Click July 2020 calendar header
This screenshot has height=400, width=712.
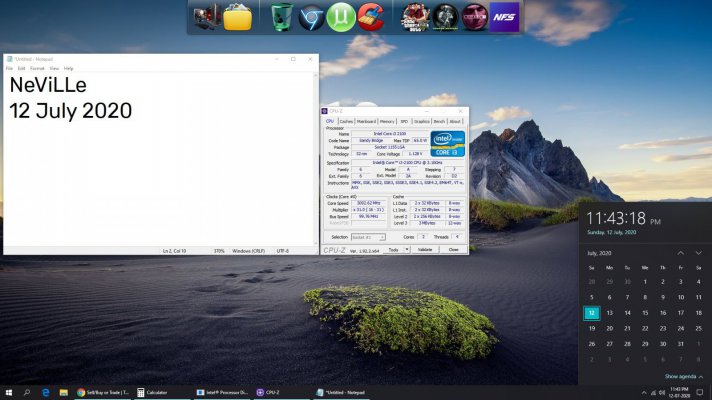coord(599,253)
